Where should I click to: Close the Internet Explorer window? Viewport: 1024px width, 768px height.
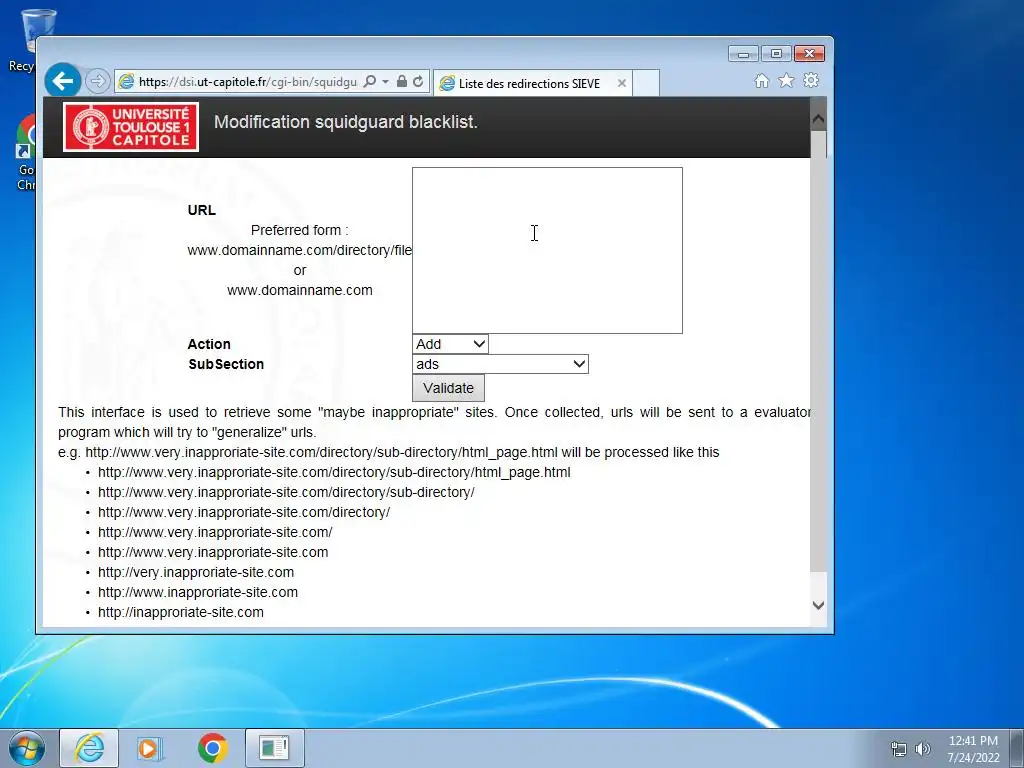809,54
